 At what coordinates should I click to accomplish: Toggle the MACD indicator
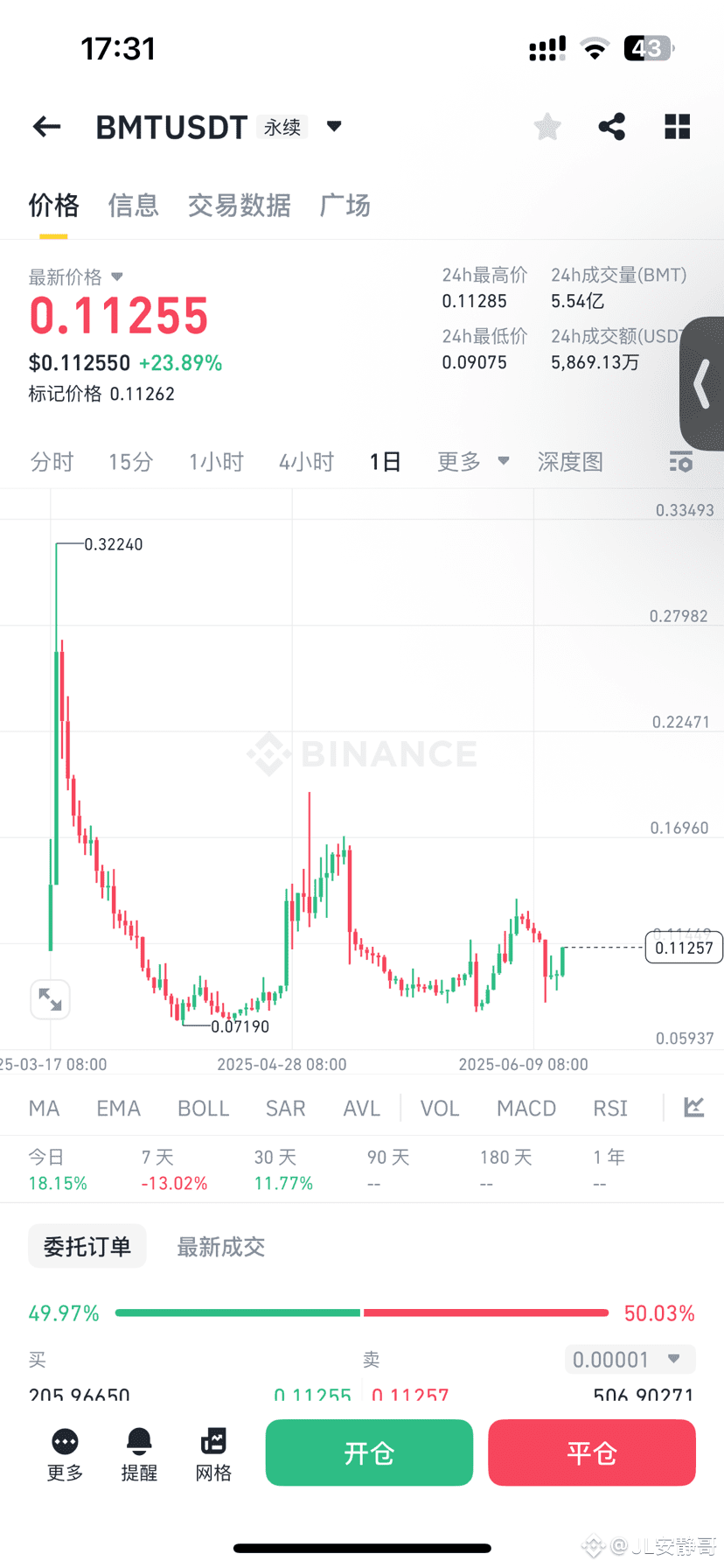point(526,1108)
